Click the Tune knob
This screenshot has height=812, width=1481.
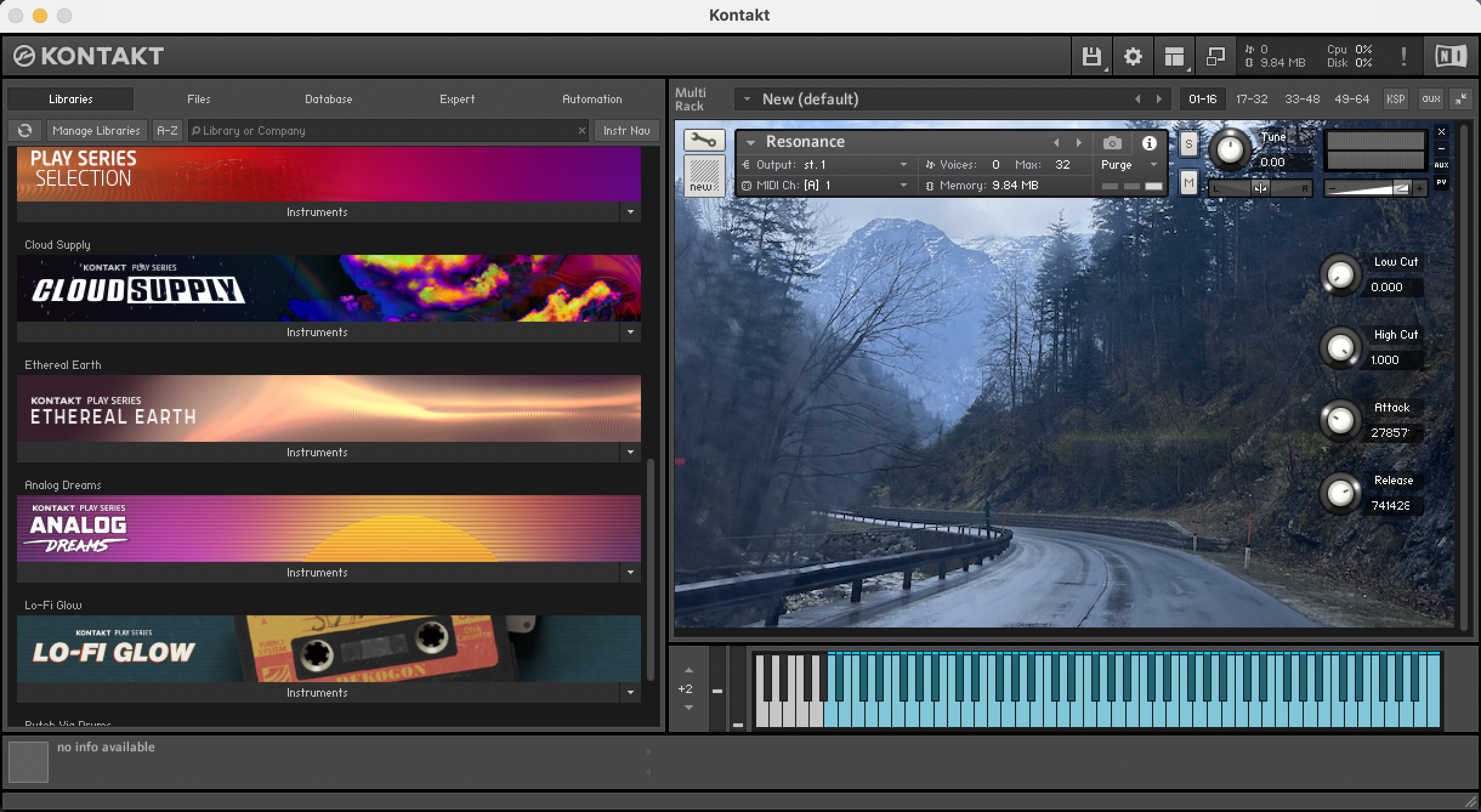1230,150
